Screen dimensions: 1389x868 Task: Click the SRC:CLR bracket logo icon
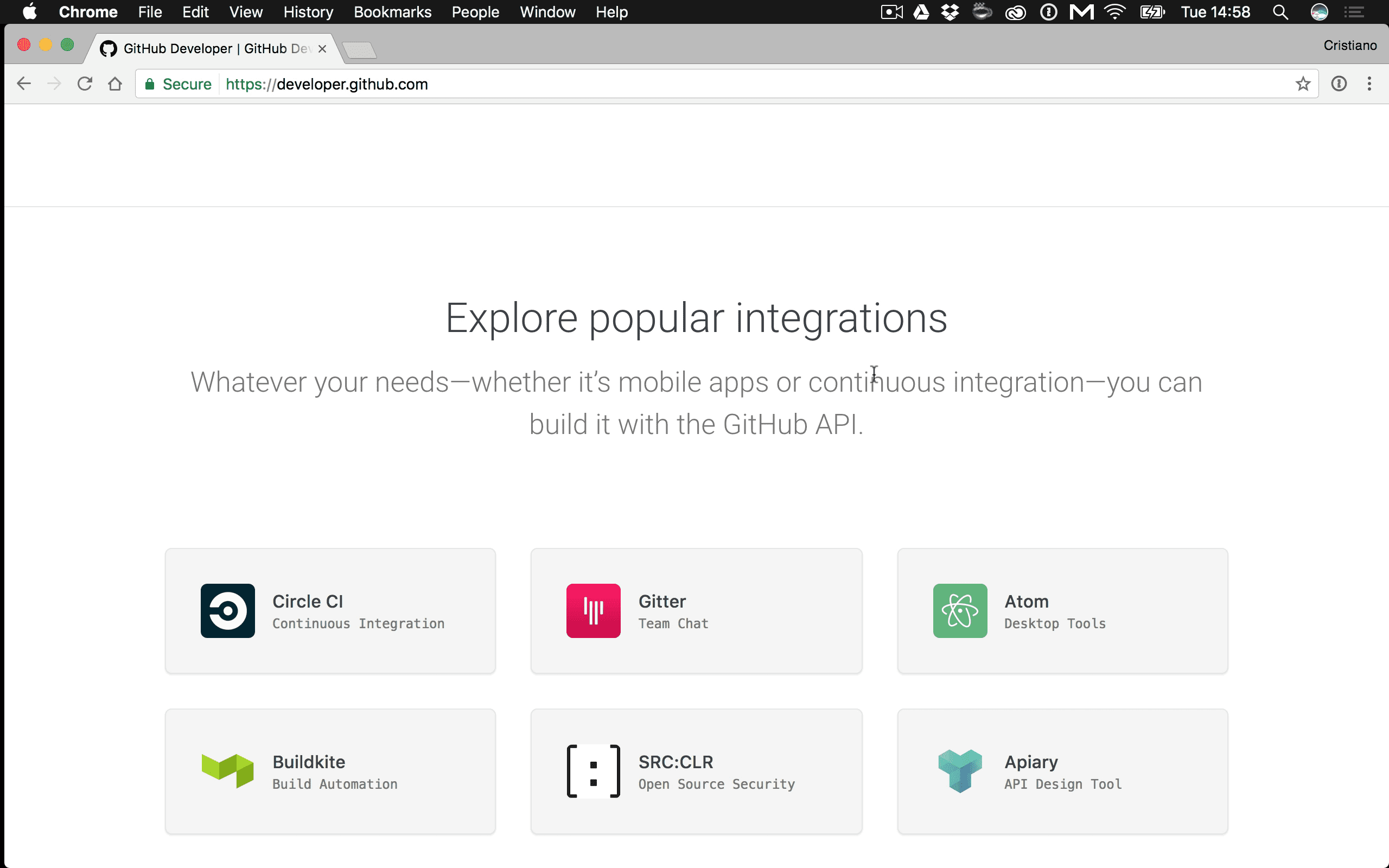(593, 771)
